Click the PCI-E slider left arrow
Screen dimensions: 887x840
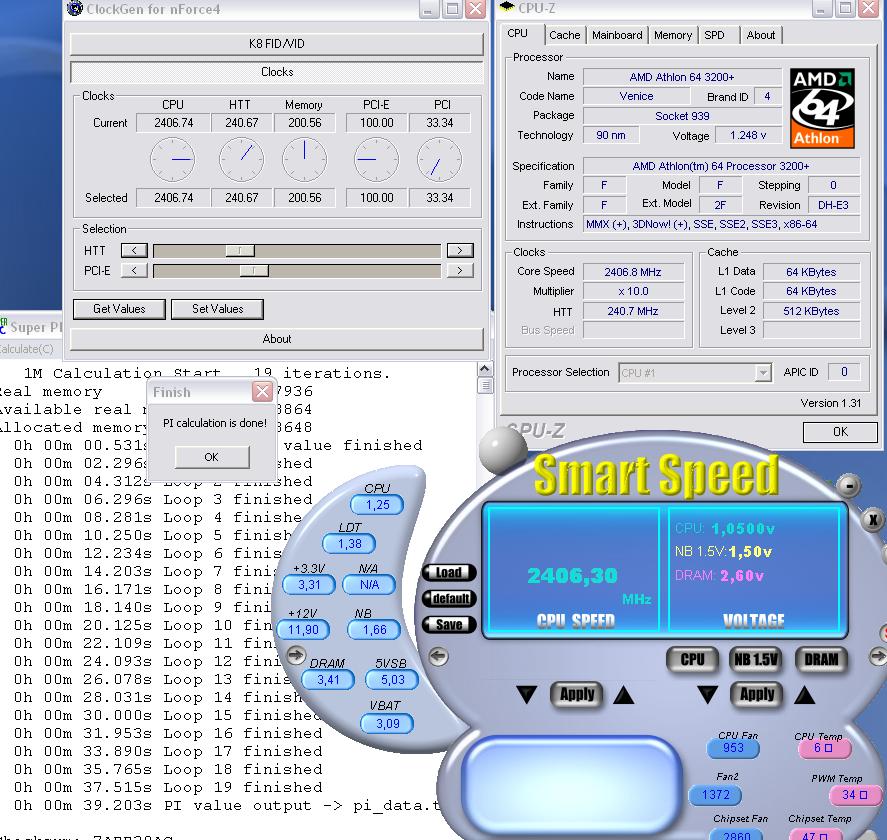coord(134,270)
